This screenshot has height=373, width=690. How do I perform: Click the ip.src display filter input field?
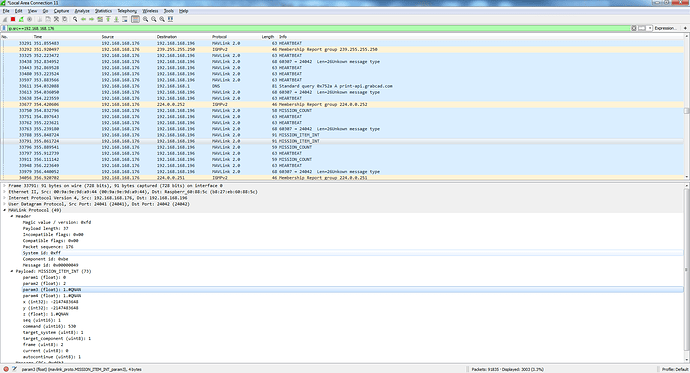[x=319, y=28]
